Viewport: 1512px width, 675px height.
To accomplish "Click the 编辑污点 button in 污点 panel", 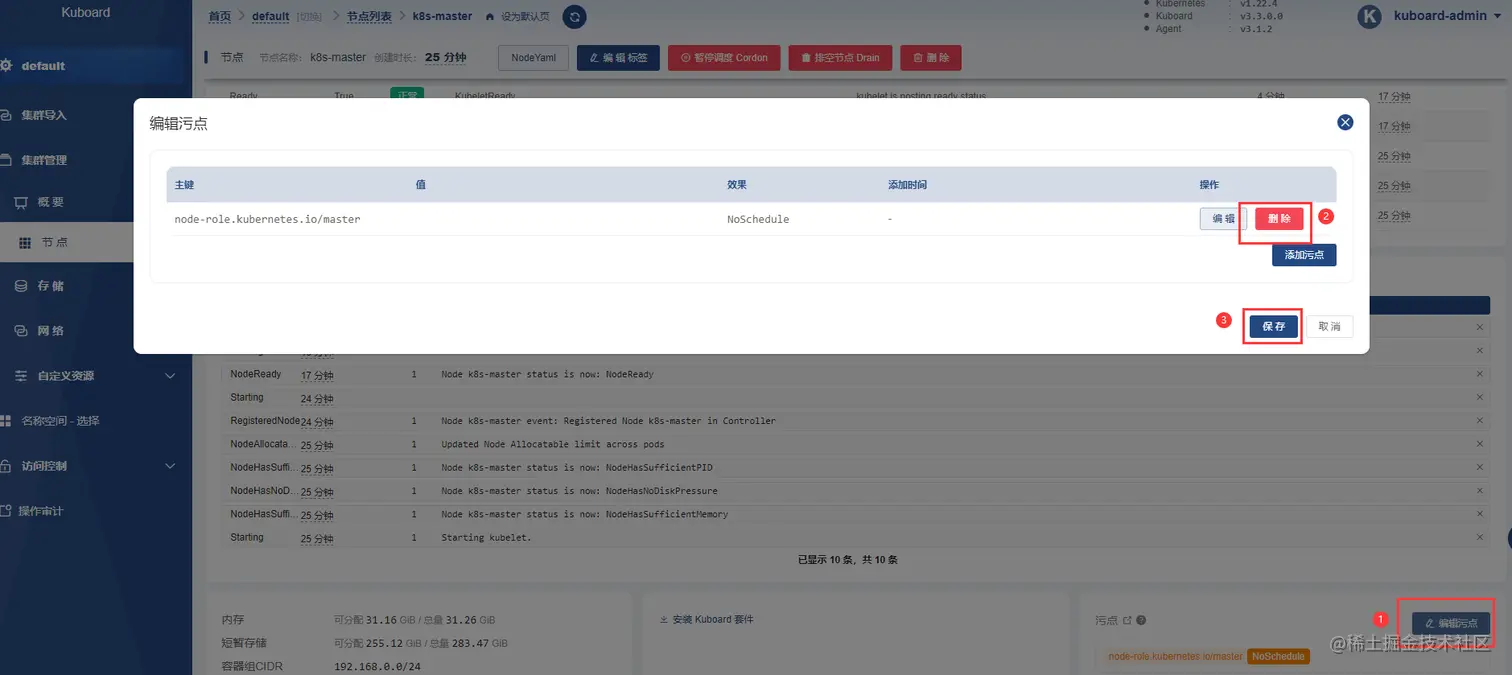I will (1451, 623).
